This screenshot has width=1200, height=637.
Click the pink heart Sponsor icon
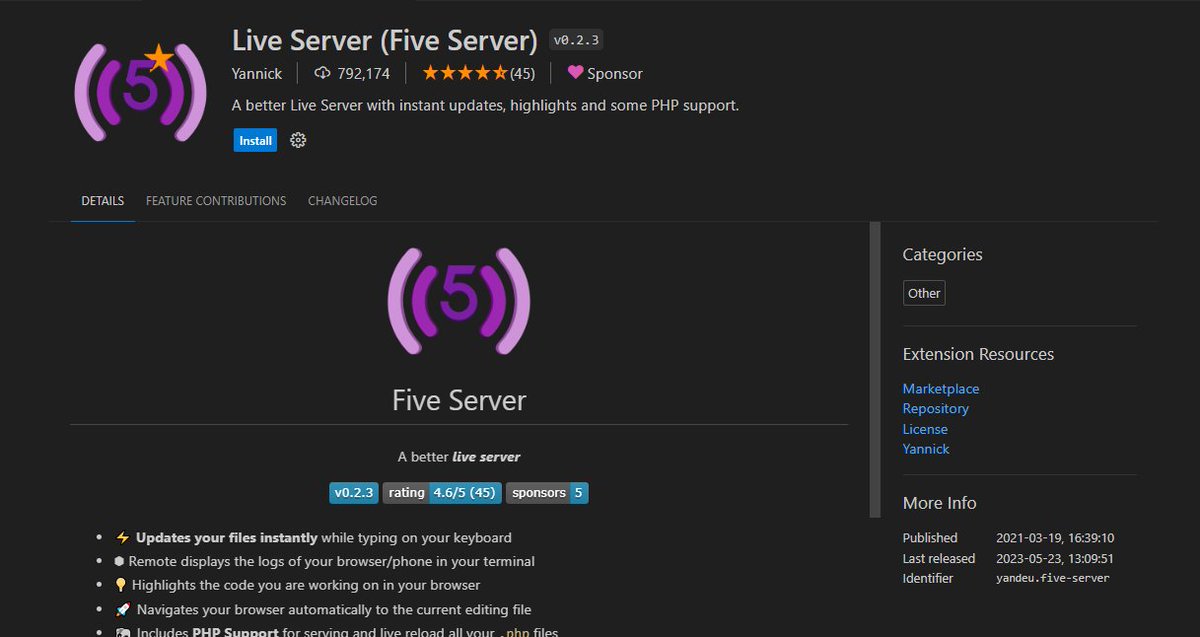[575, 73]
